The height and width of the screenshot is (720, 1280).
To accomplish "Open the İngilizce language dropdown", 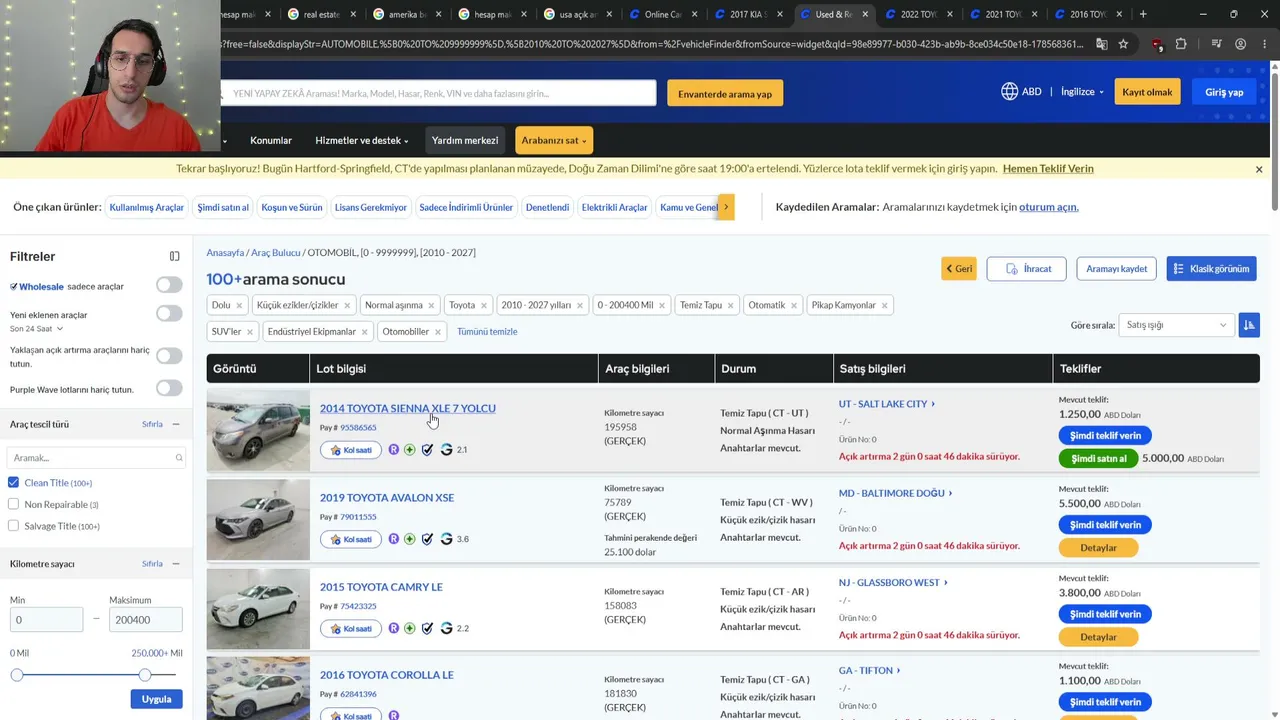I will click(1082, 92).
